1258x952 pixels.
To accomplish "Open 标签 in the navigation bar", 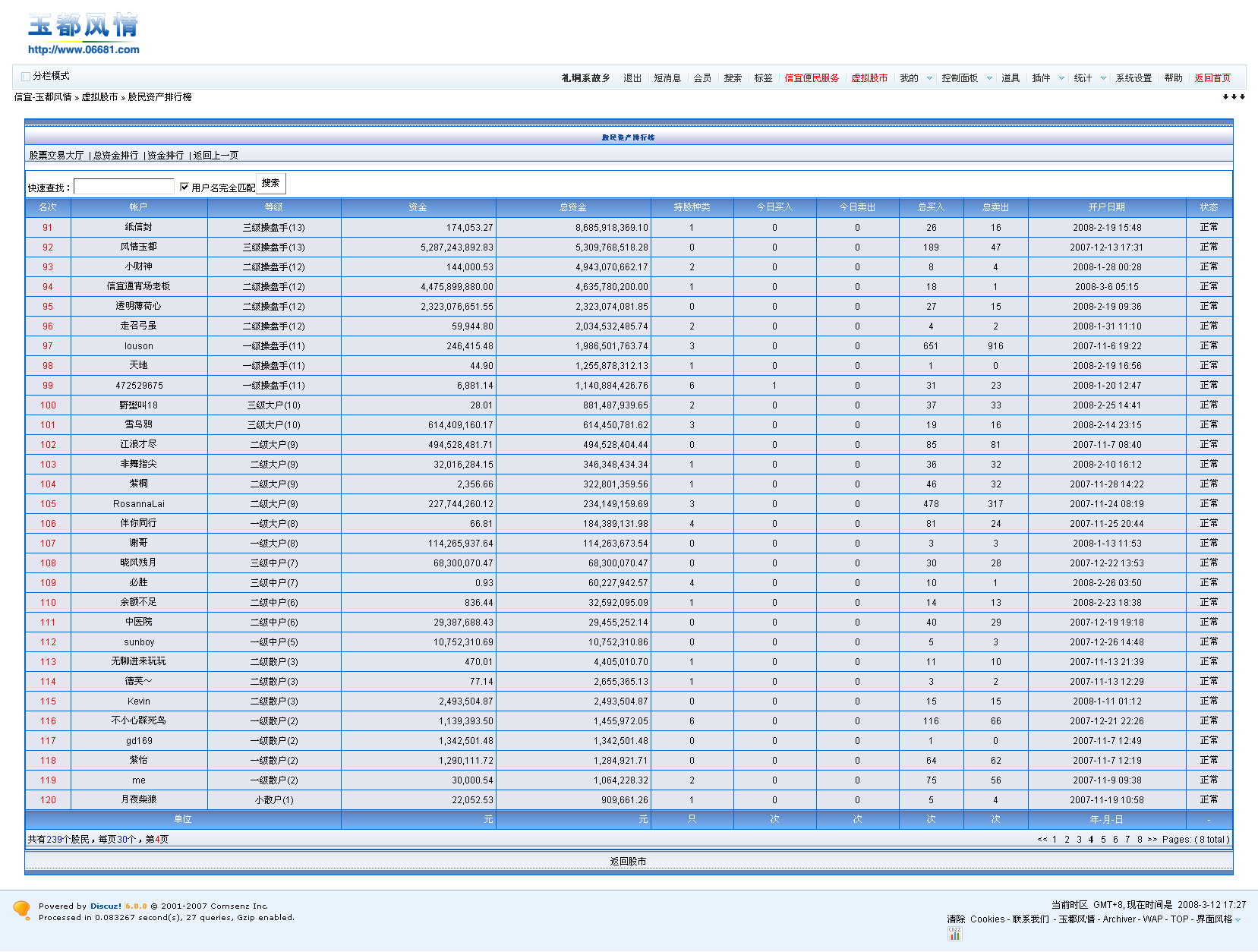I will [763, 78].
